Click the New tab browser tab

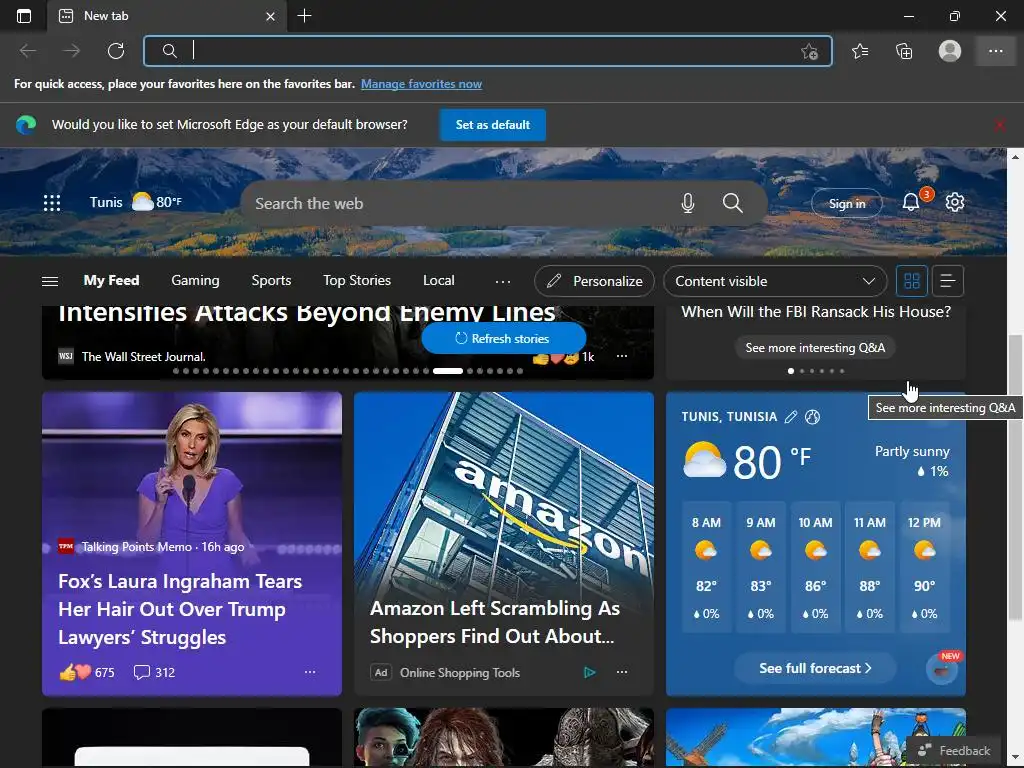tap(167, 16)
